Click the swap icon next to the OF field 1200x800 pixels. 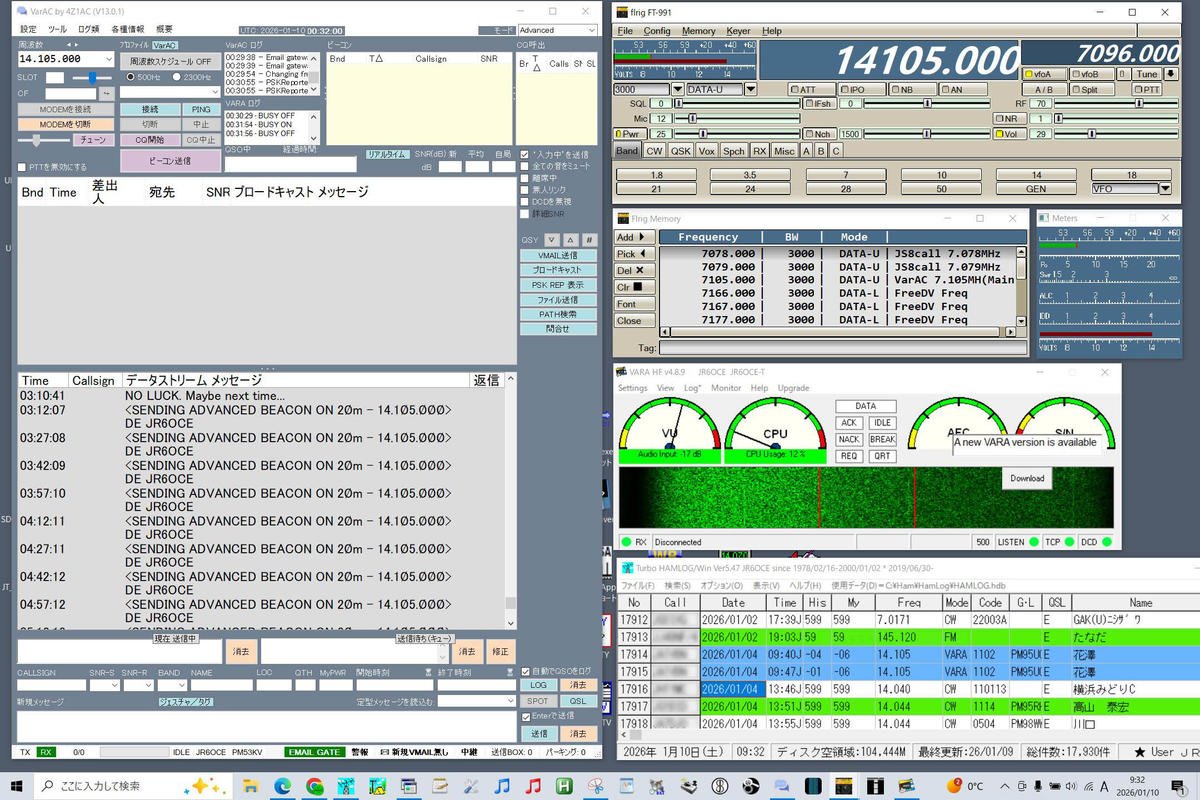coord(107,93)
